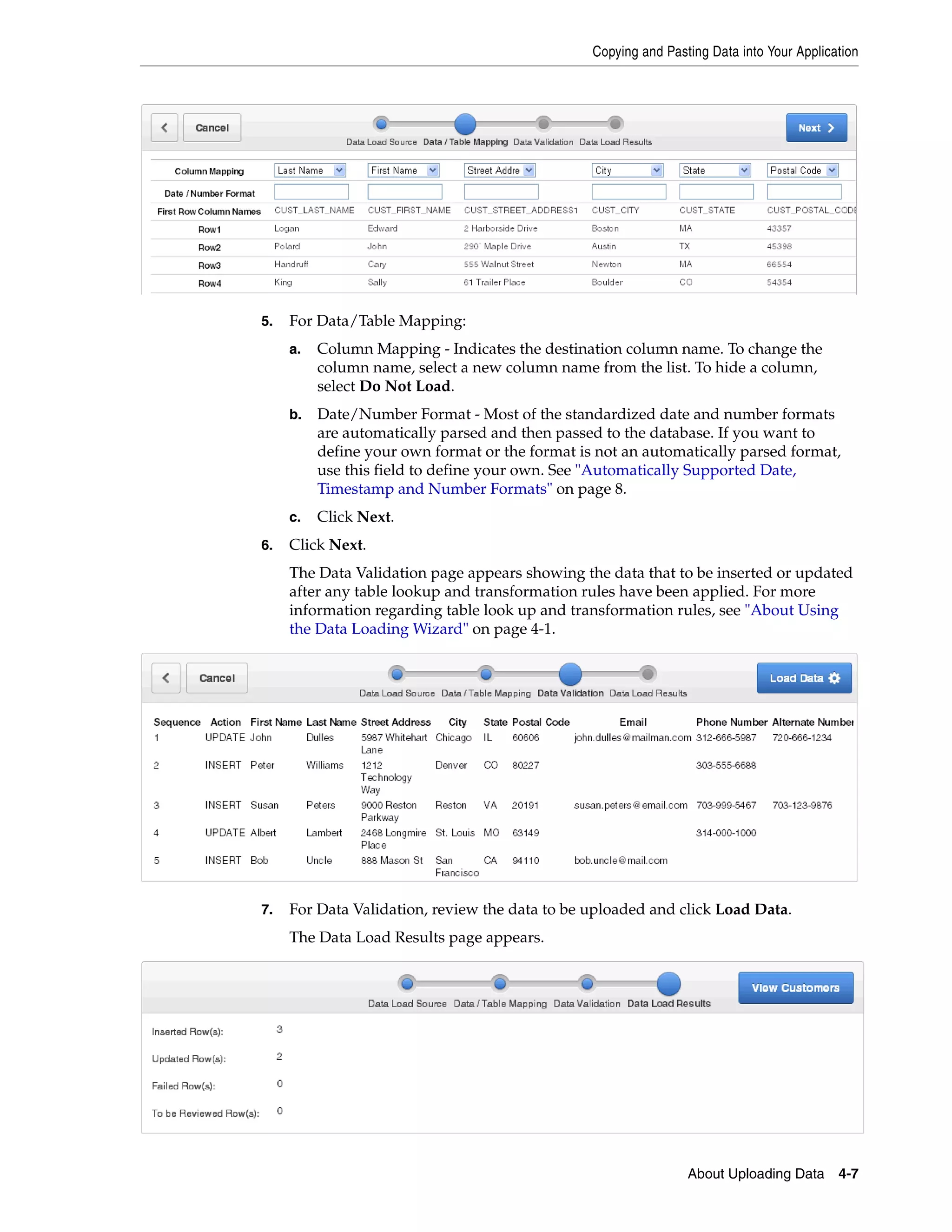952x1232 pixels.
Task: Click the back arrow button in Data Validation wizard
Action: coord(166,677)
